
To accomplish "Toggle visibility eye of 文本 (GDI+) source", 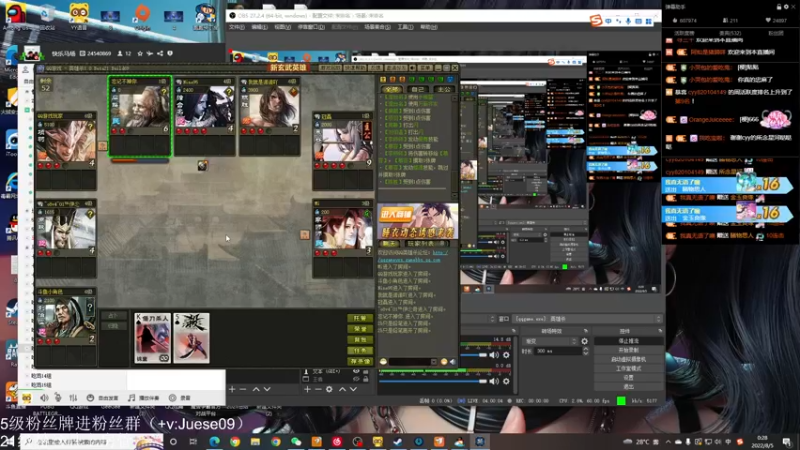I will point(356,371).
